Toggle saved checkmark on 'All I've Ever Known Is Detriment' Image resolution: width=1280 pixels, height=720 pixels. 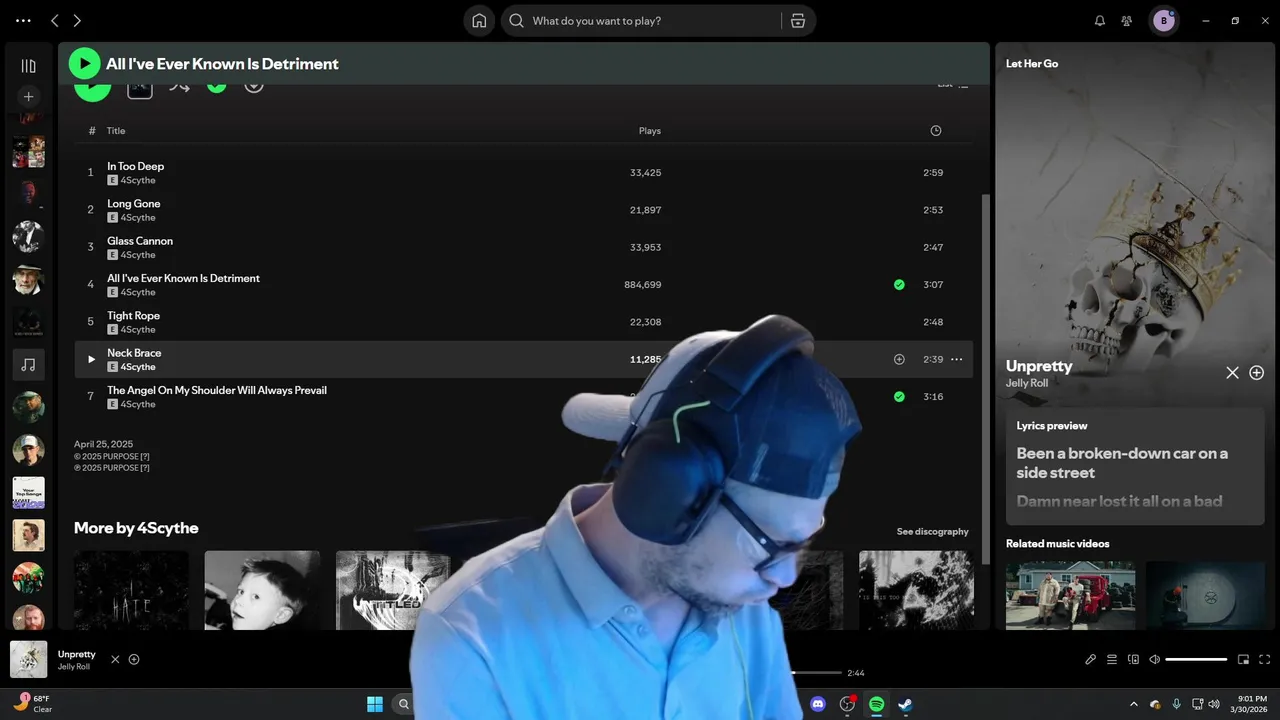pos(899,285)
